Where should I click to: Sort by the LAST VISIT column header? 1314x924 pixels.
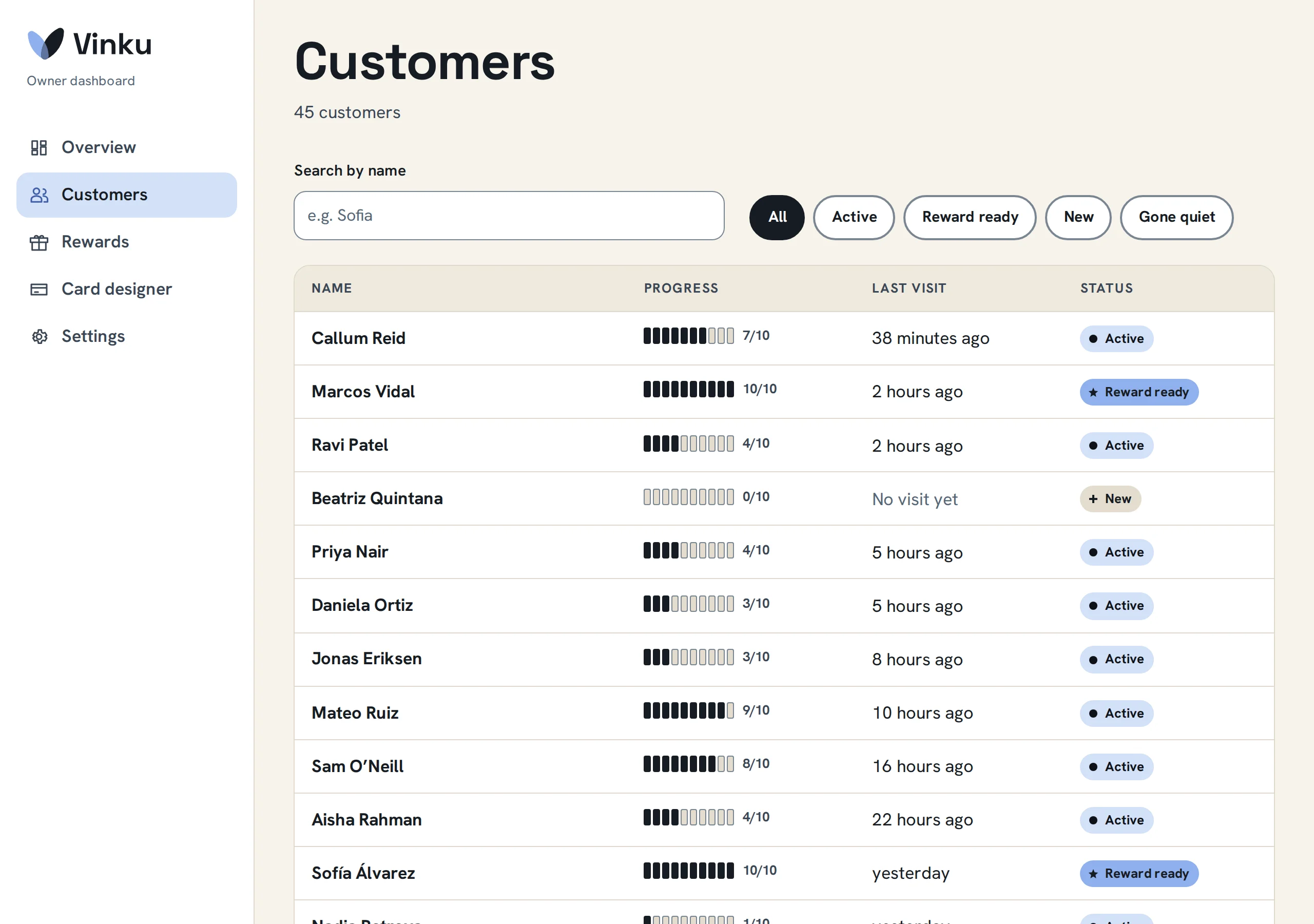click(909, 288)
